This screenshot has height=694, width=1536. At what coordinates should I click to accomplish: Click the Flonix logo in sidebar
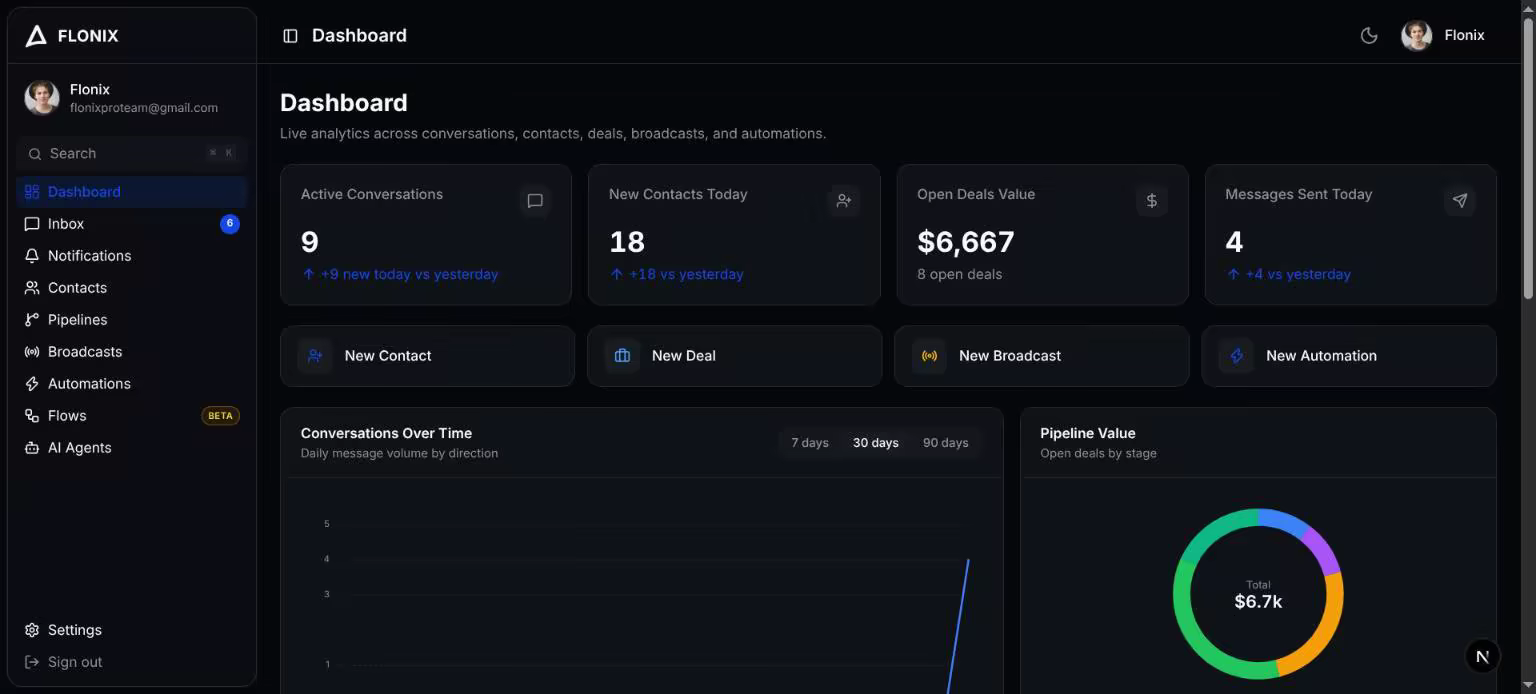click(72, 36)
